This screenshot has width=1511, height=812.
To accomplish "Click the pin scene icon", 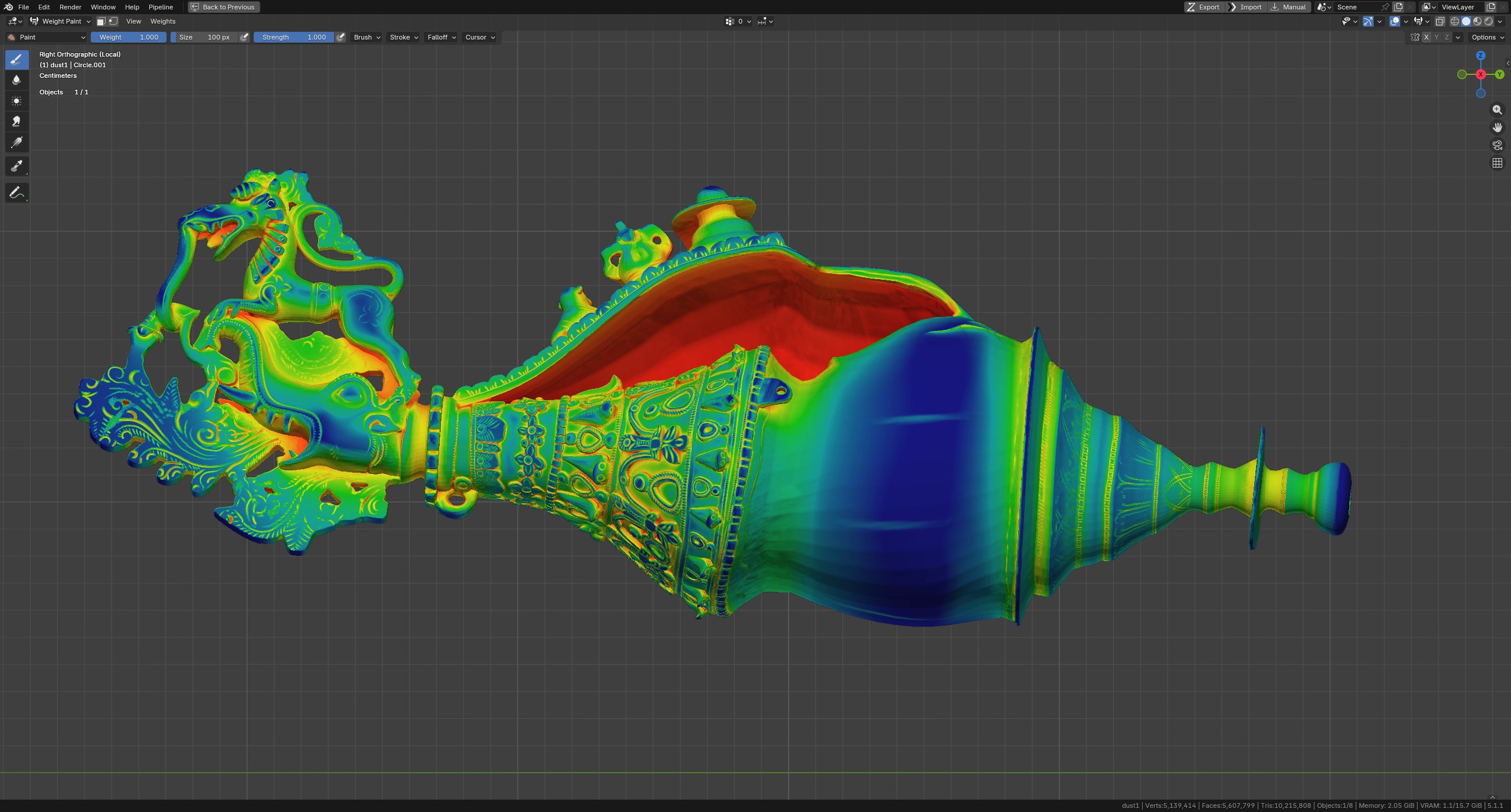I will coord(1385,7).
